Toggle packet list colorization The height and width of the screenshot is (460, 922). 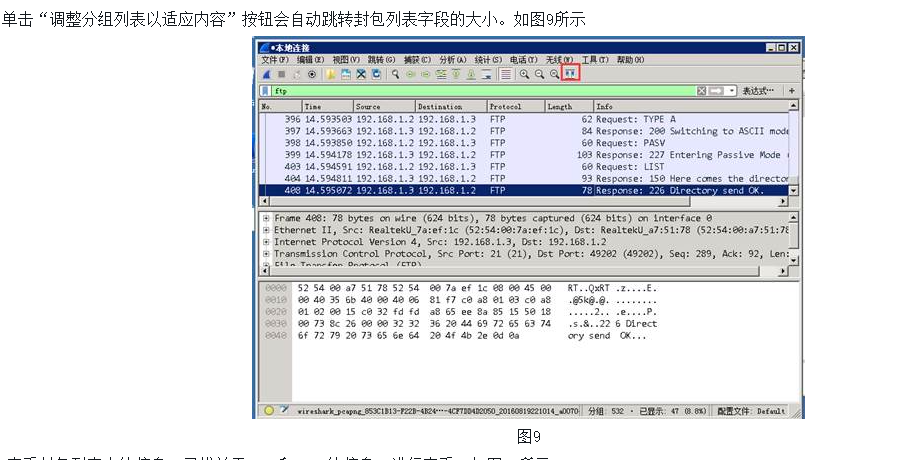coord(506,74)
